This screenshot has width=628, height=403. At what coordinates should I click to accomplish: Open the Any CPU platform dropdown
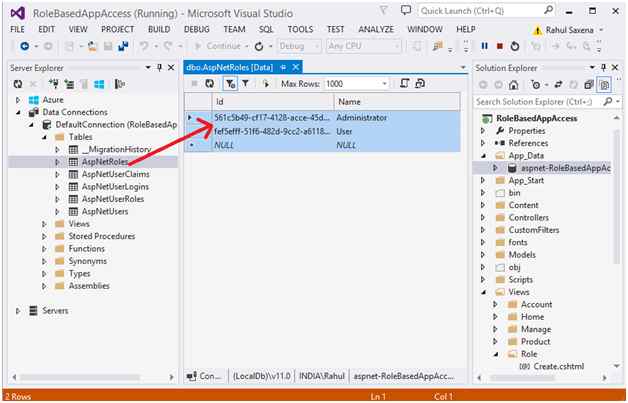coord(364,46)
